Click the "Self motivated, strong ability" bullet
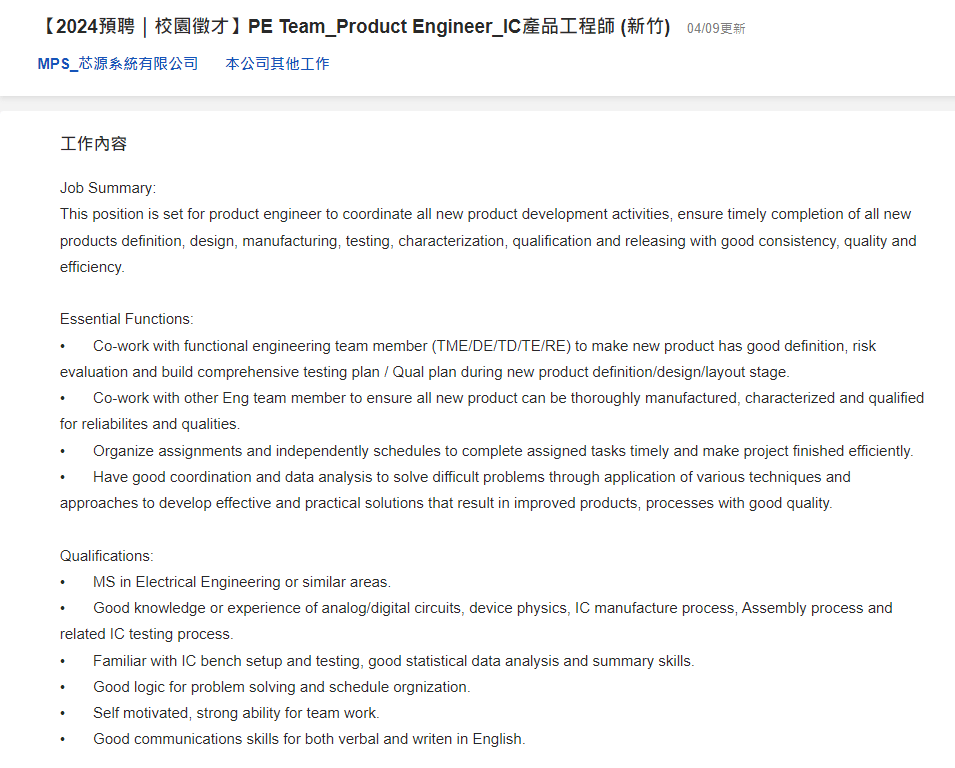 pyautogui.click(x=236, y=713)
